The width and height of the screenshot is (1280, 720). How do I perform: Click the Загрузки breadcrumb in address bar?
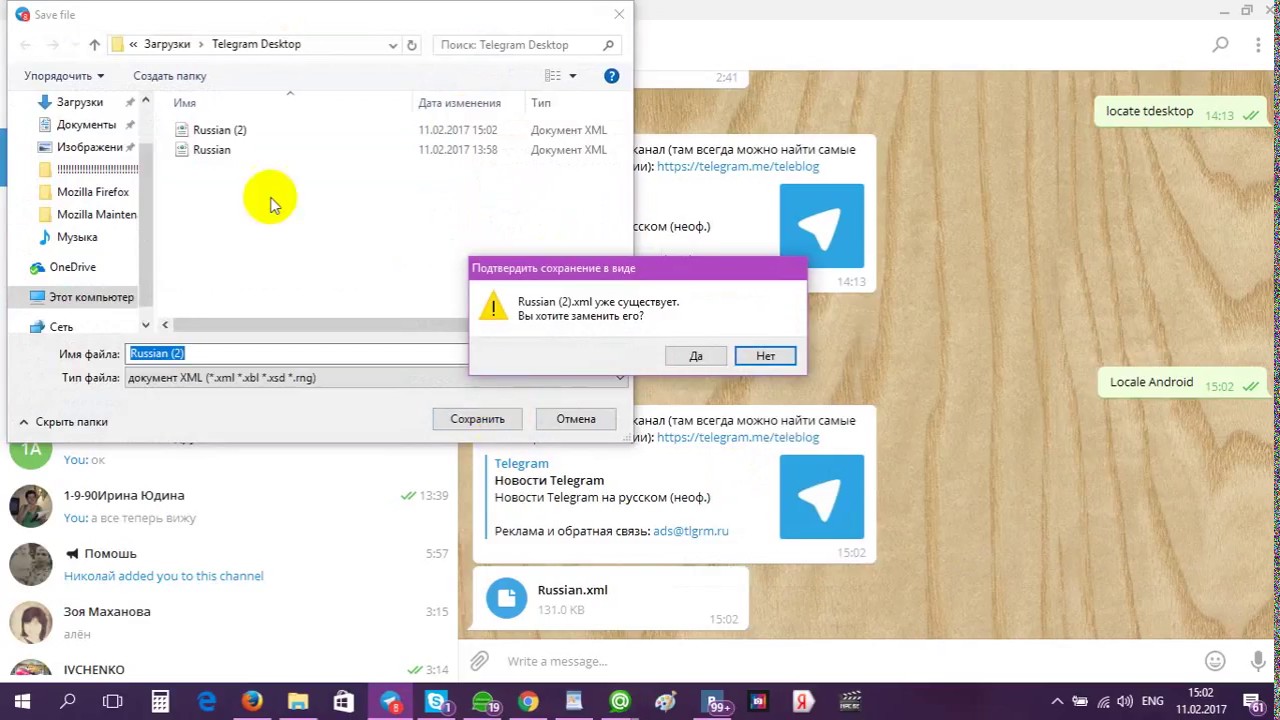click(x=167, y=44)
